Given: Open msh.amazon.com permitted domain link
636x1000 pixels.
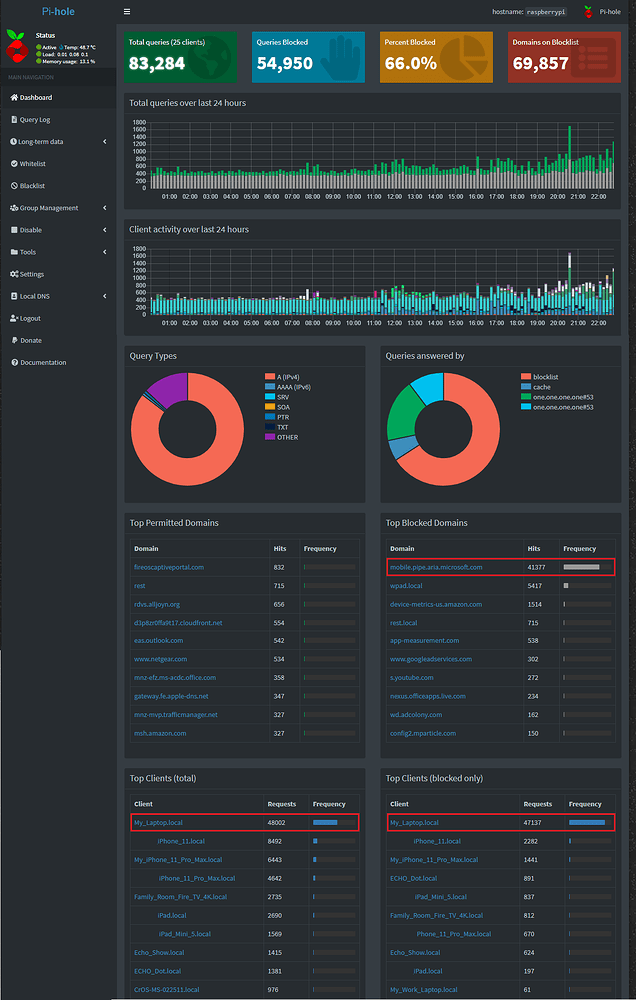Looking at the screenshot, I should click(160, 733).
